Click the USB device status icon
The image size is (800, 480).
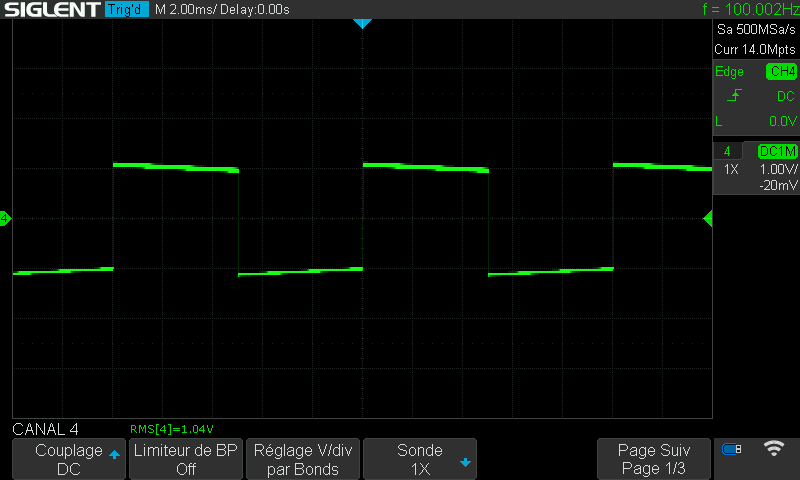point(732,450)
